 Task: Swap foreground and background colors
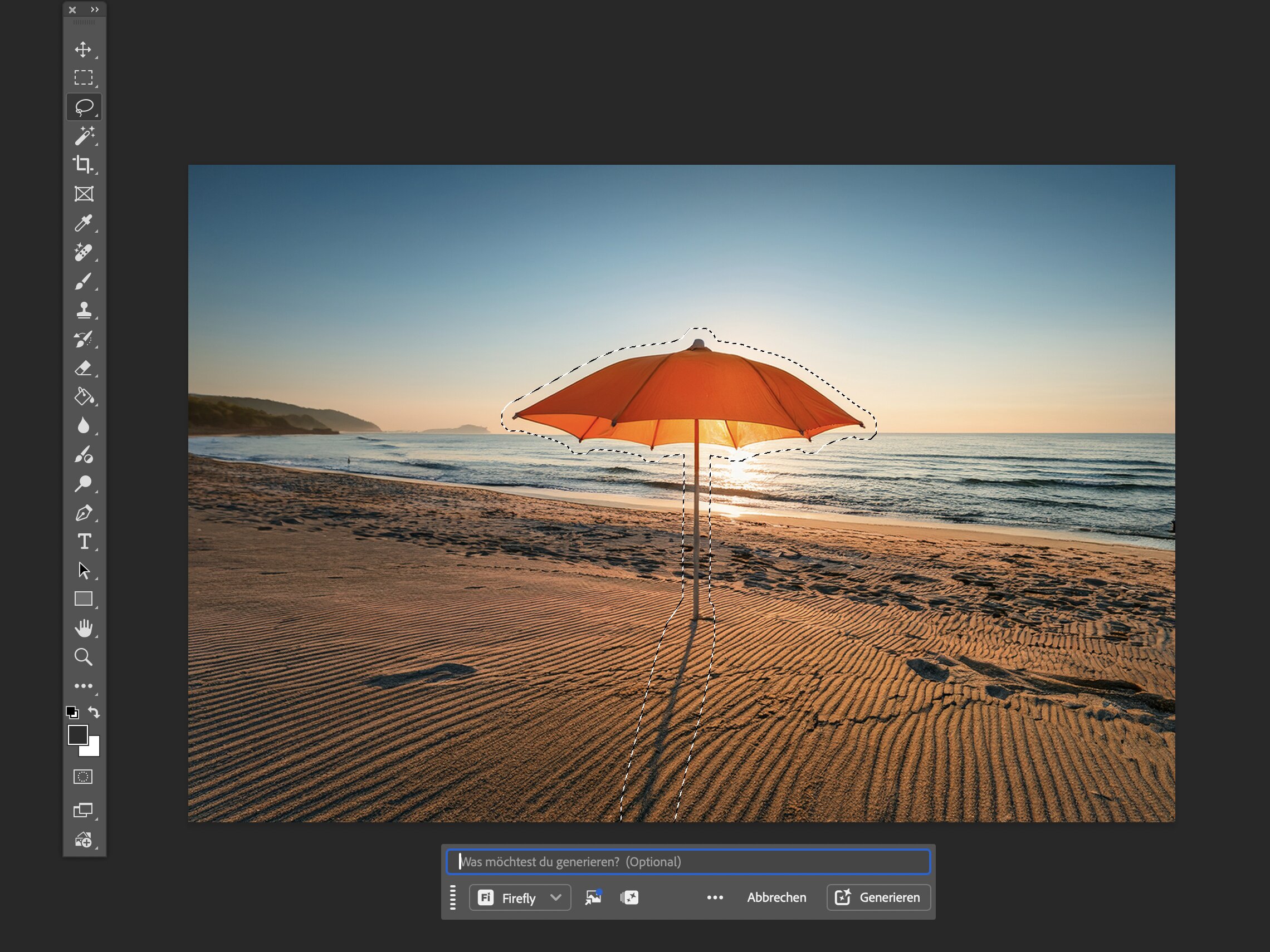point(94,713)
